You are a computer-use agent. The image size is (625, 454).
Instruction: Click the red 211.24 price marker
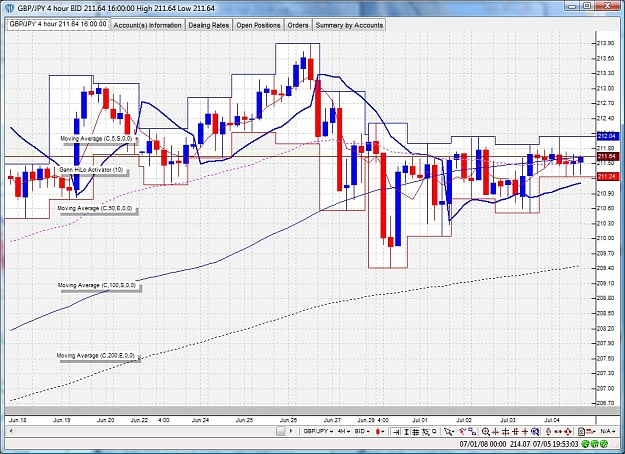pos(607,177)
